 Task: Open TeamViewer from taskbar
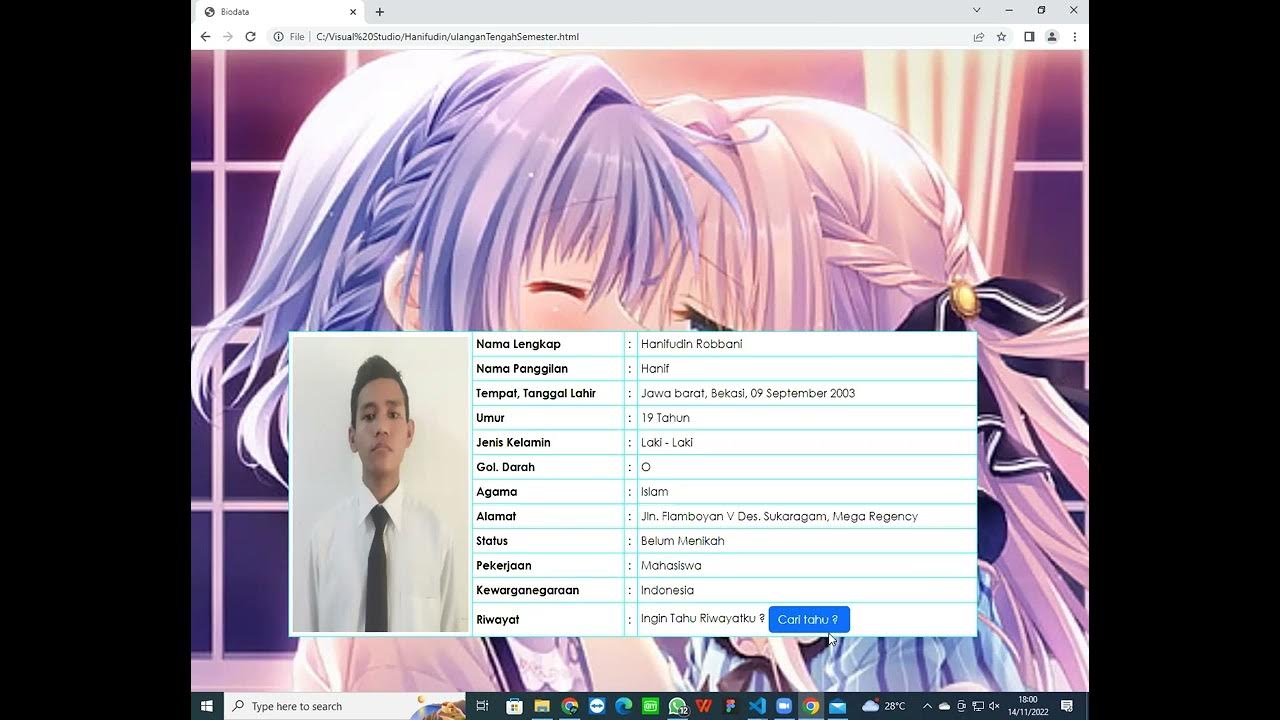coord(597,706)
